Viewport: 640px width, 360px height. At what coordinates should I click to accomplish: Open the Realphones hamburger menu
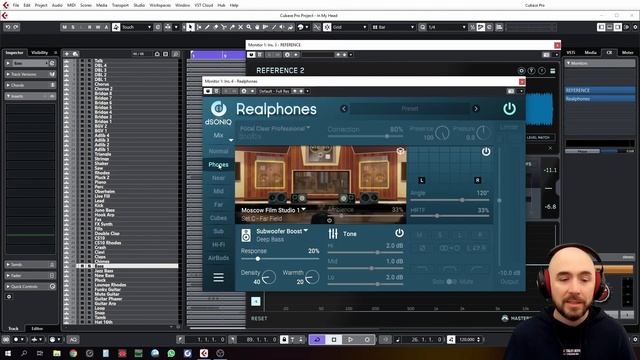coord(218,278)
